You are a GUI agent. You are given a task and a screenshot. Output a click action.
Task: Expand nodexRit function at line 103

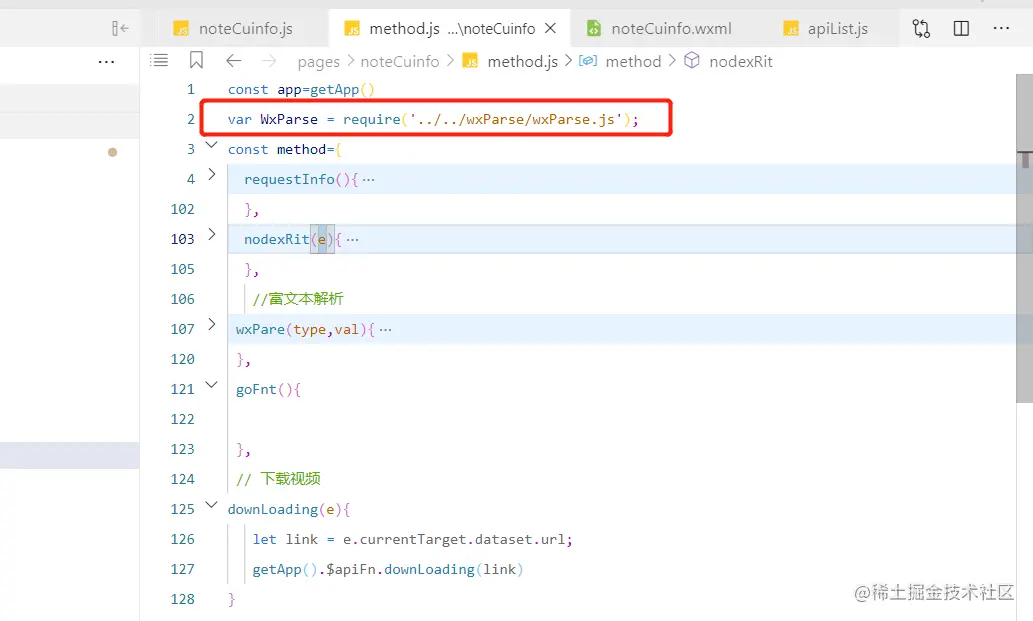click(211, 234)
